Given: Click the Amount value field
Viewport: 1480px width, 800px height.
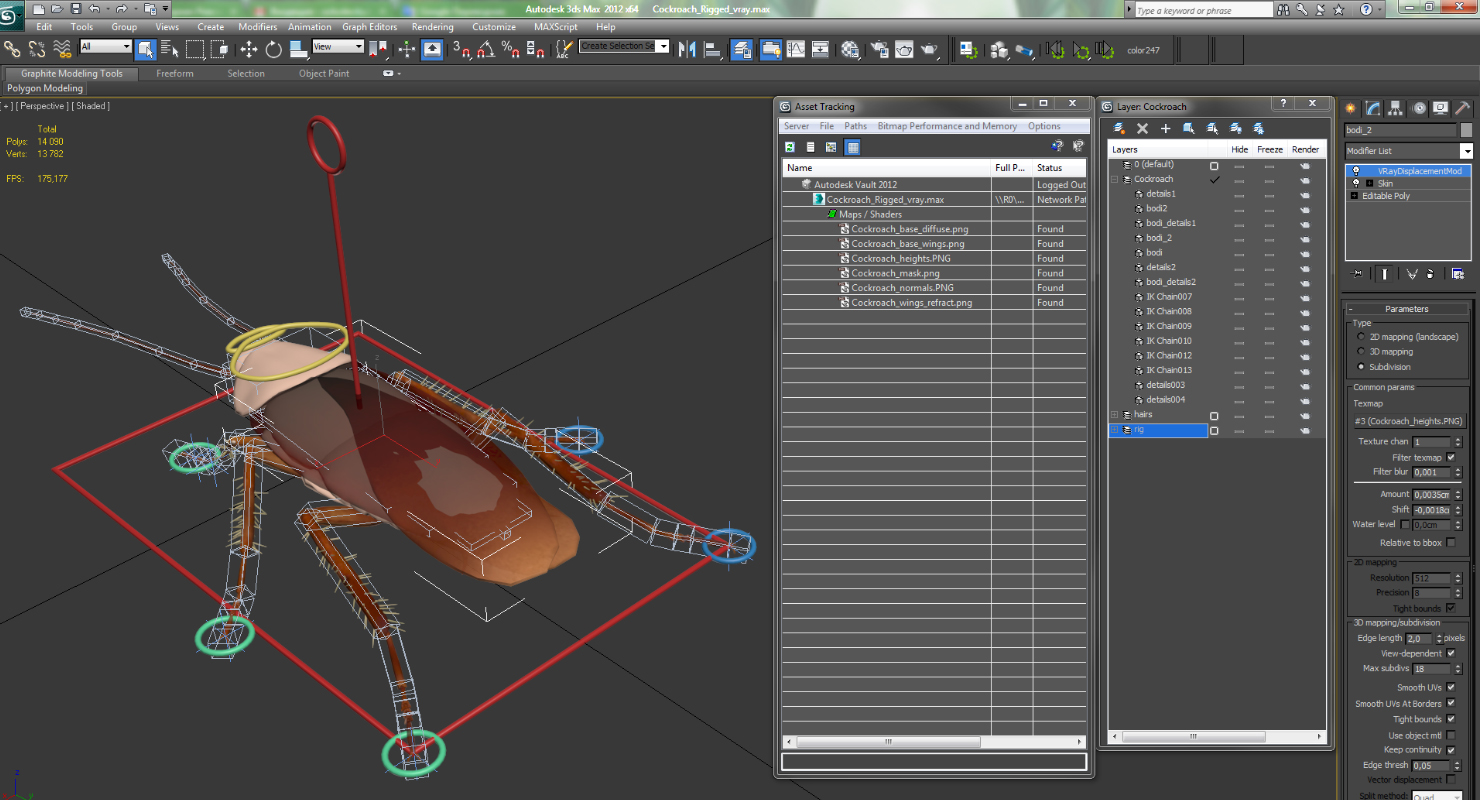Looking at the screenshot, I should [1431, 494].
